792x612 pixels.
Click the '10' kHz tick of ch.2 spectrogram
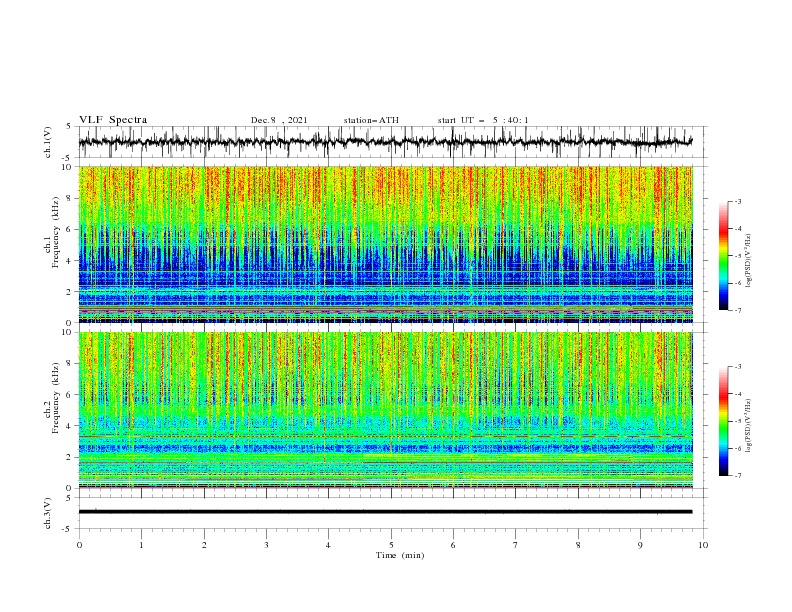click(66, 332)
